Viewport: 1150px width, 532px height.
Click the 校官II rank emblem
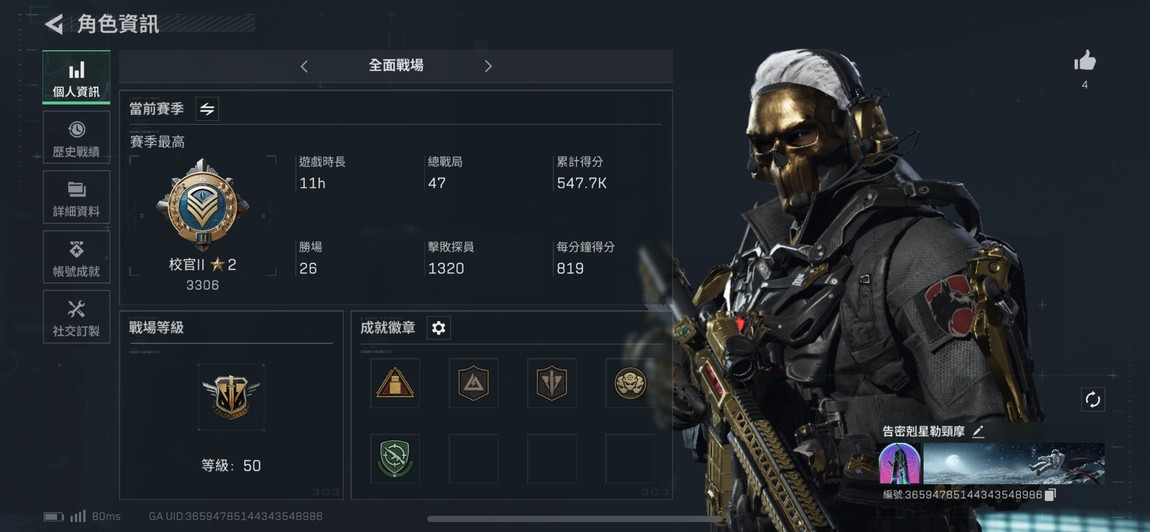pyautogui.click(x=202, y=205)
